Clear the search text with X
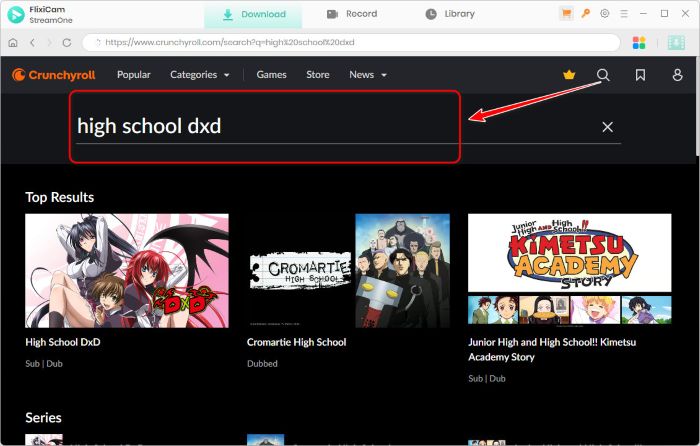The width and height of the screenshot is (700, 446). pos(607,127)
